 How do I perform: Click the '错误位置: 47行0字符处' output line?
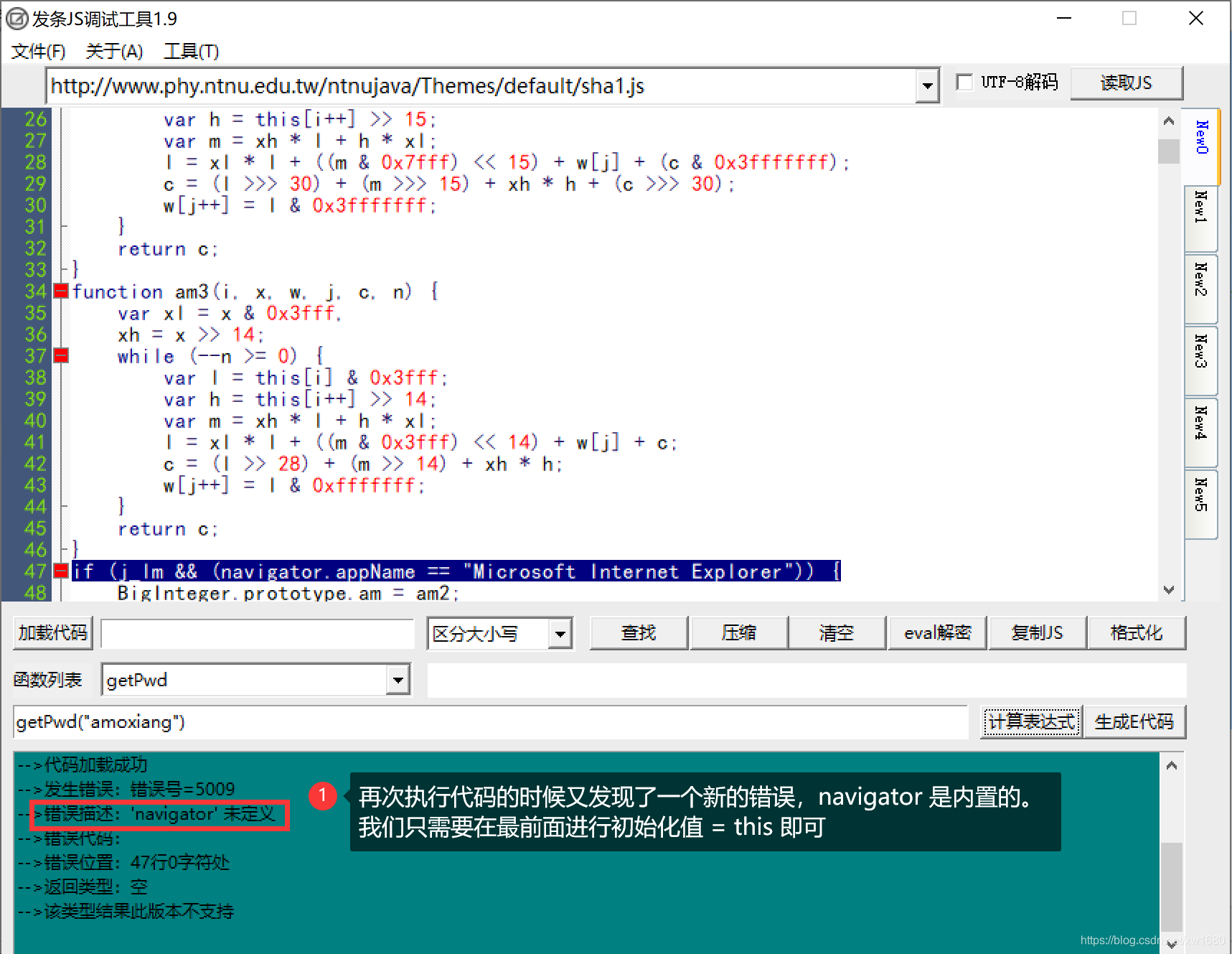pyautogui.click(x=123, y=863)
